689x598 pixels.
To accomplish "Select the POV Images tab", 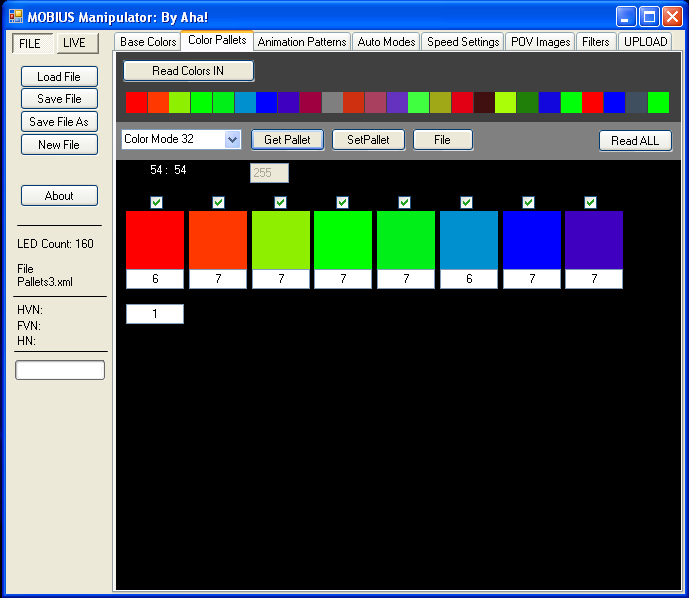I will [x=540, y=42].
